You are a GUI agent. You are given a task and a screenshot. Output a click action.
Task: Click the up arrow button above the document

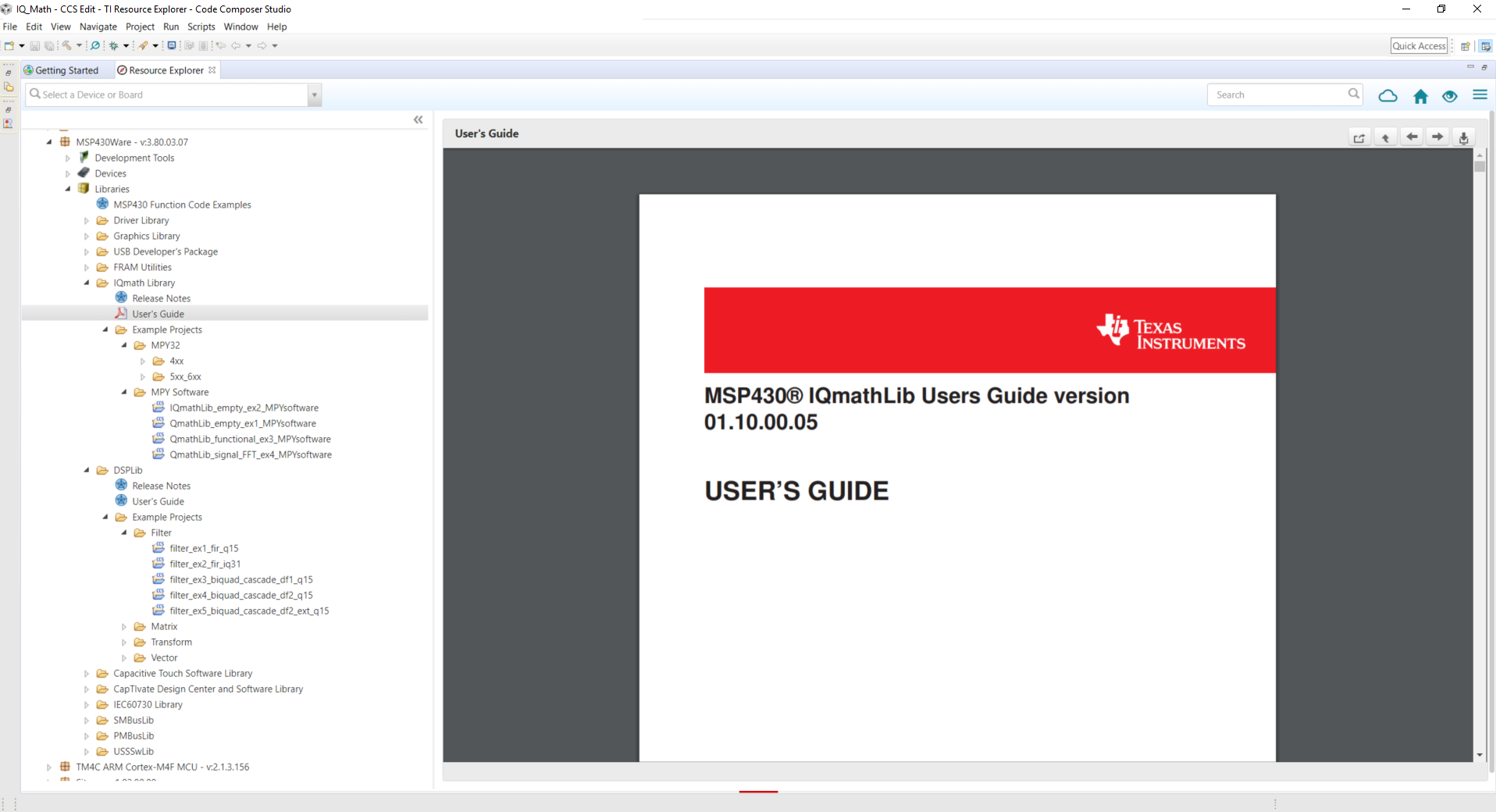point(1386,137)
